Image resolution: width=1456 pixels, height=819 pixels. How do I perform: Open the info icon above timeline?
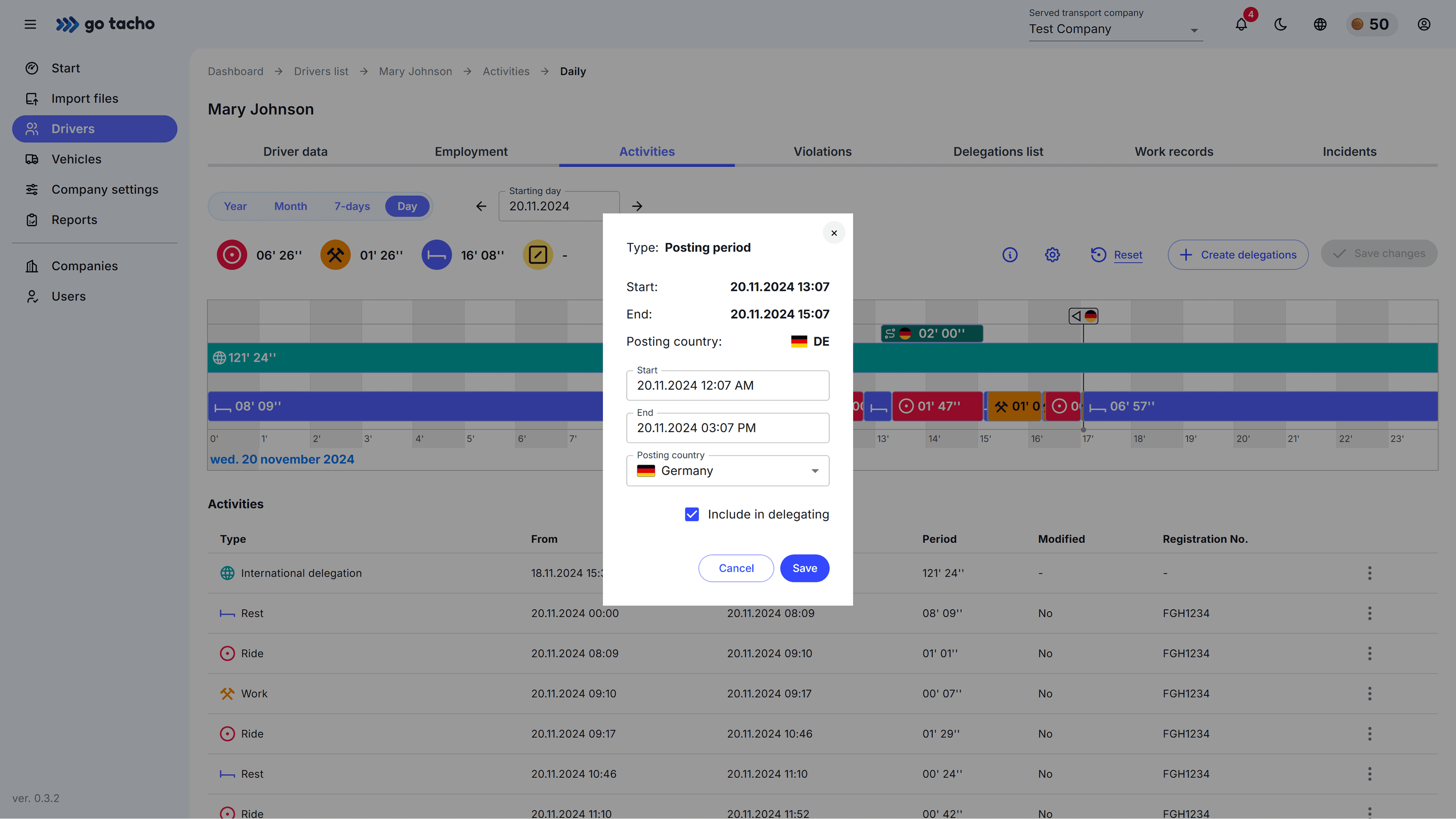coord(1010,255)
